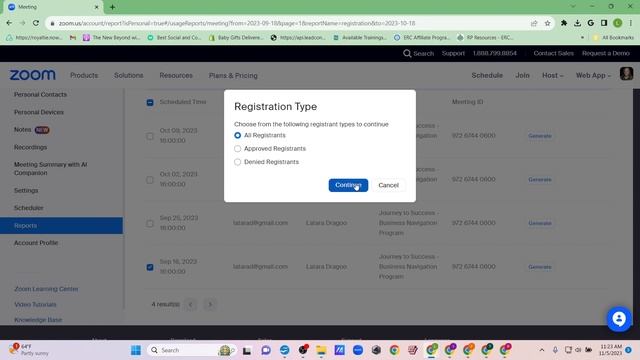Click Generate for the Sep 25 meeting

tap(540, 223)
